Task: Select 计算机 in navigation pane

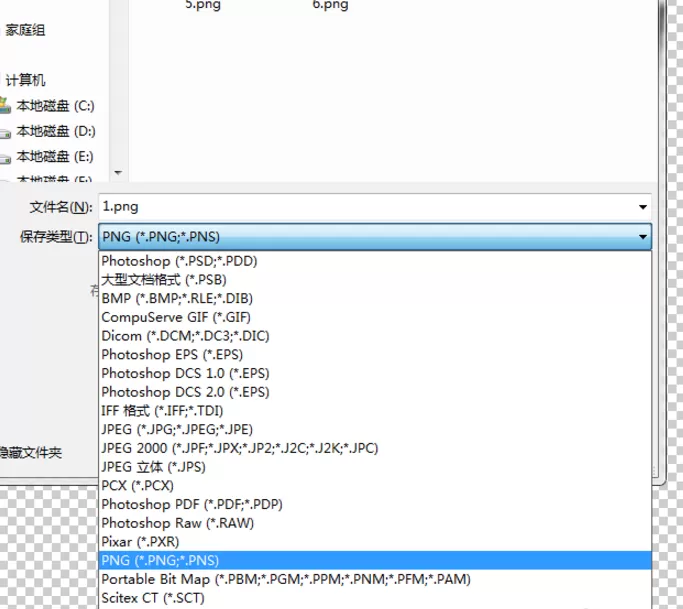Action: point(25,80)
